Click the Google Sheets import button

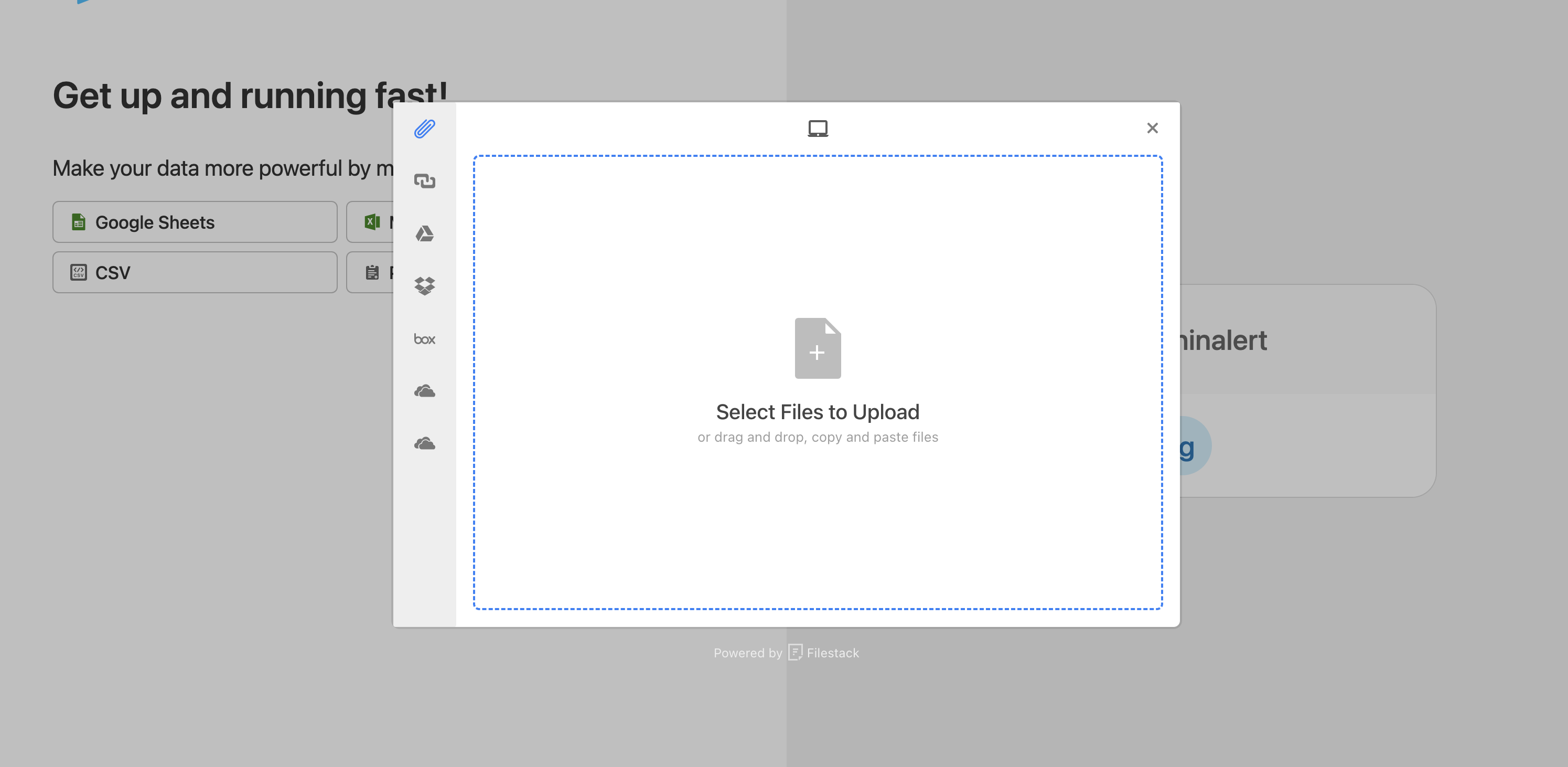coord(195,222)
